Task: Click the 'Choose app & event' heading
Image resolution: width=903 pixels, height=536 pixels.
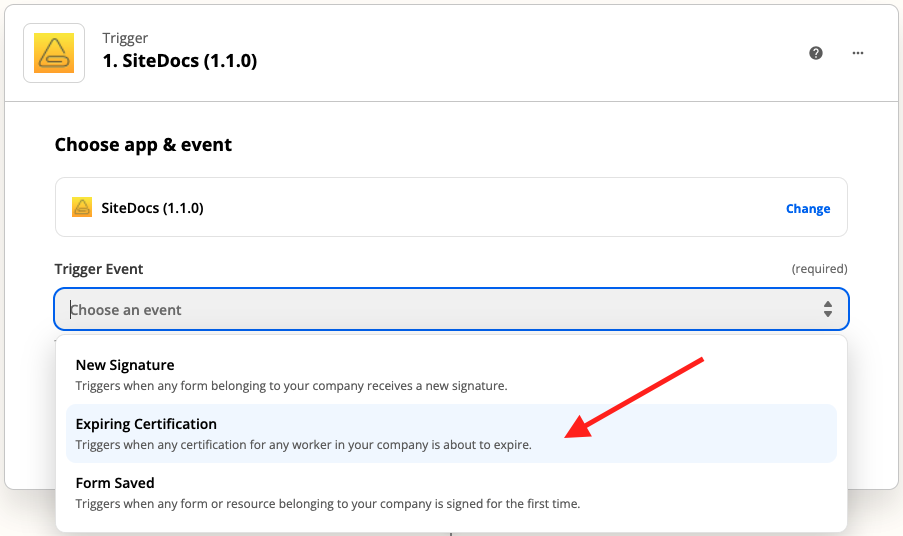Action: pyautogui.click(x=143, y=145)
